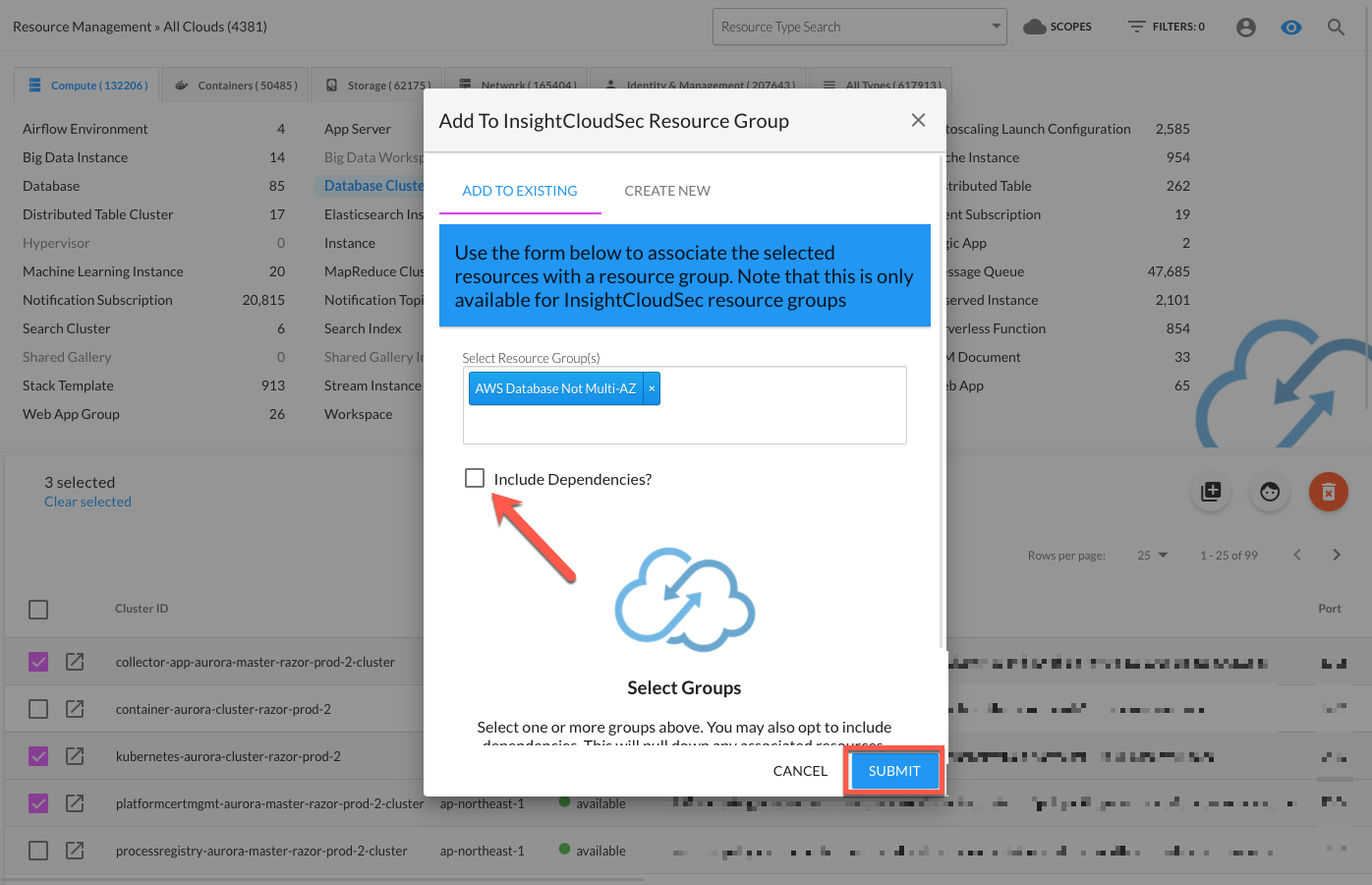Check processregistry-aurora-master row checkbox
The height and width of the screenshot is (885, 1372).
click(x=38, y=851)
